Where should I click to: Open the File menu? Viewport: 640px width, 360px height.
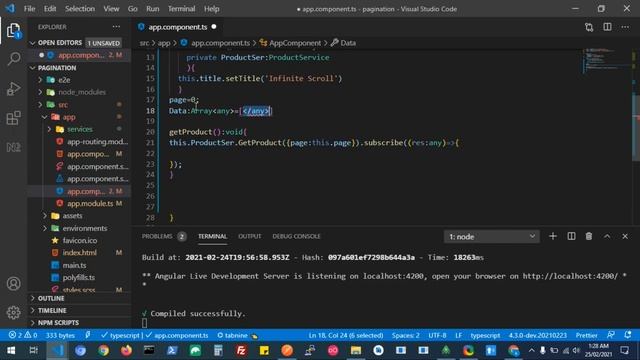pyautogui.click(x=29, y=9)
